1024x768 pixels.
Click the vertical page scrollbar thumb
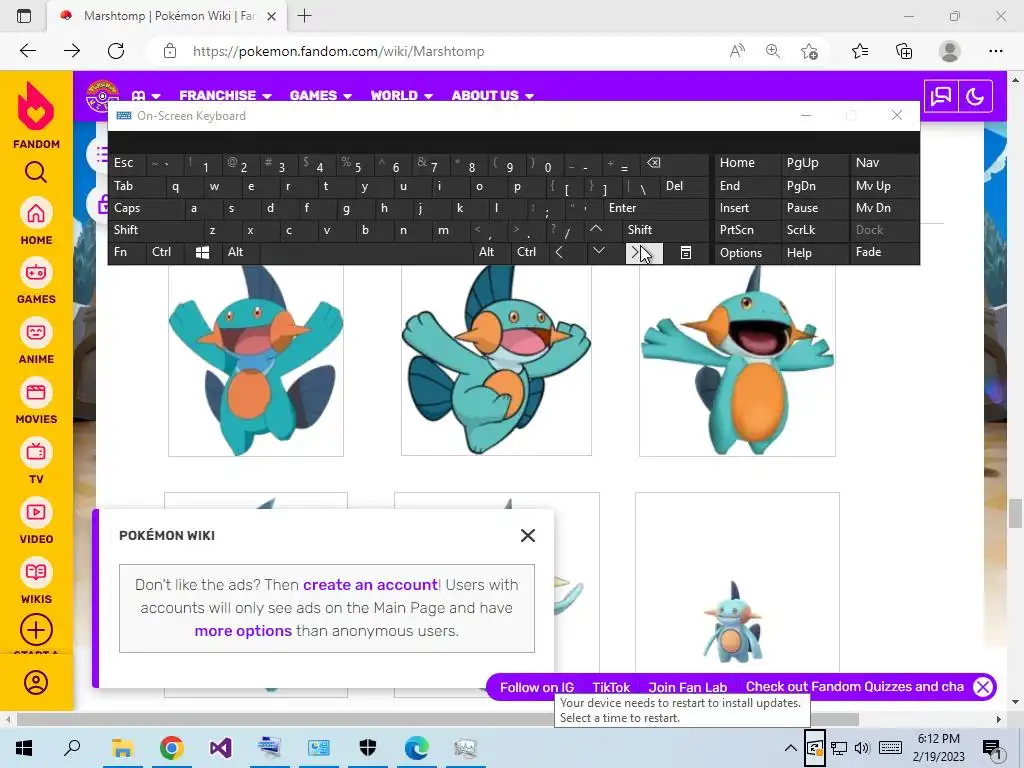(1015, 513)
